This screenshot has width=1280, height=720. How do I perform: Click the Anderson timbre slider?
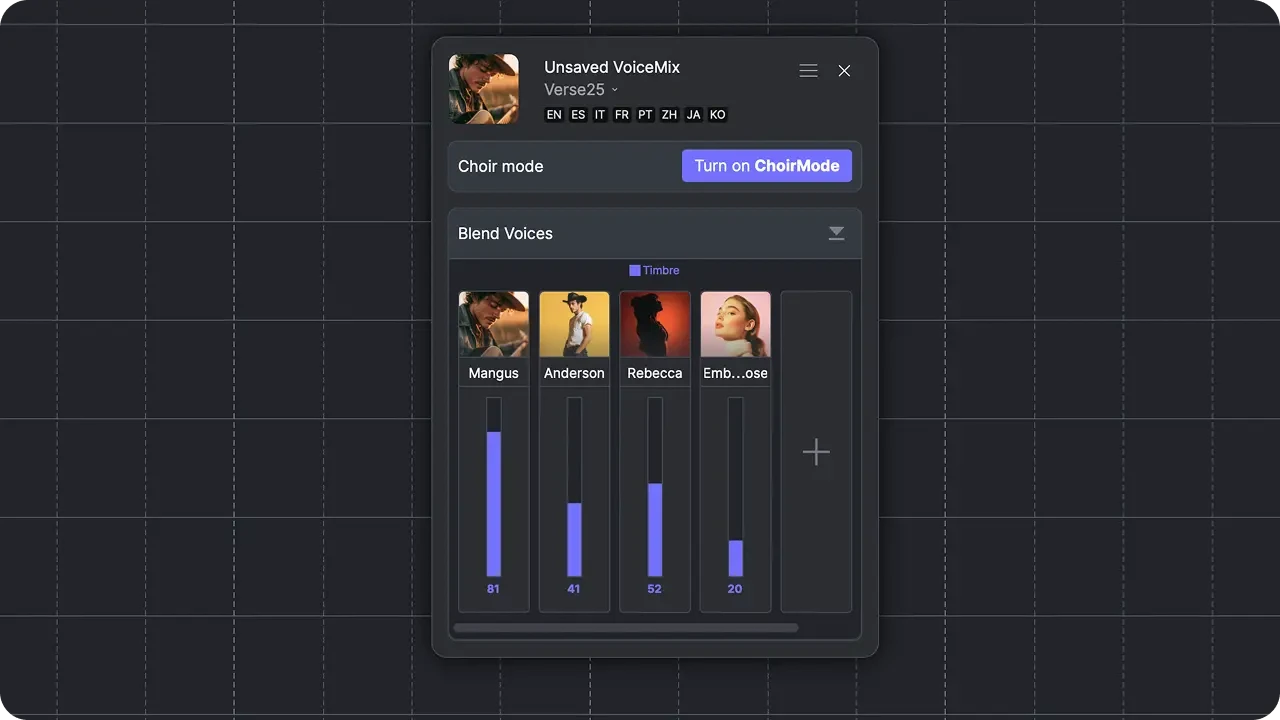(574, 487)
